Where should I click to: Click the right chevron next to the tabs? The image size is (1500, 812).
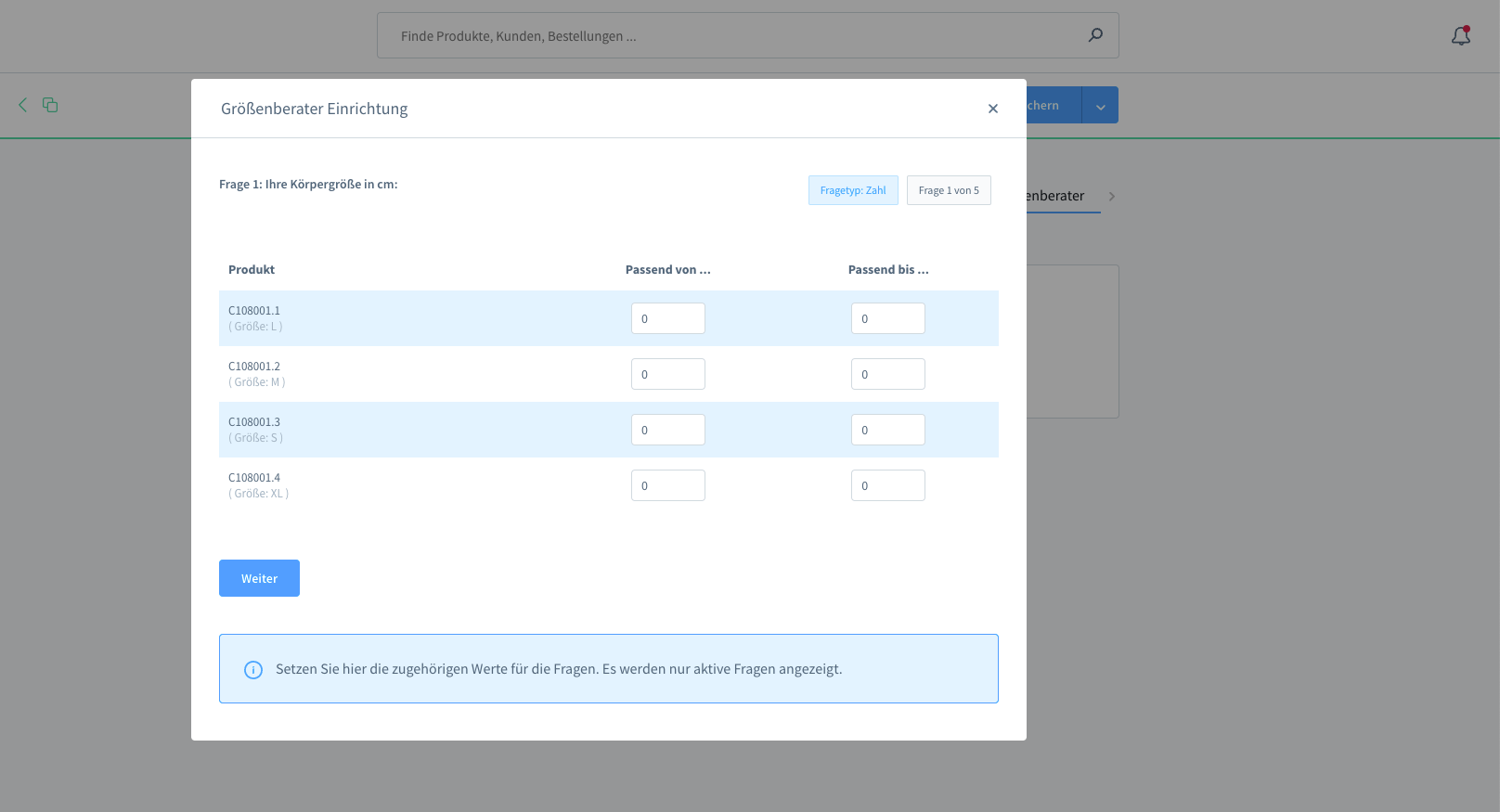(x=1111, y=196)
